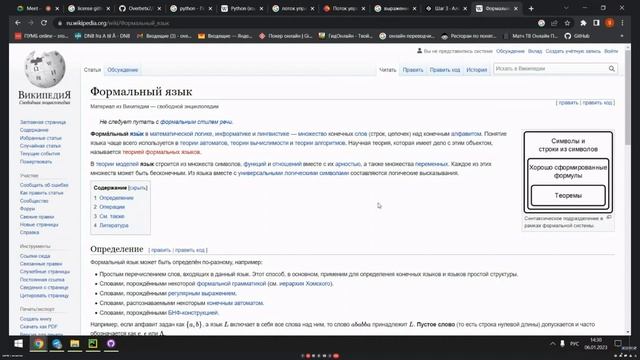Open the Войти login link
The width and height of the screenshot is (640, 360).
click(x=611, y=51)
